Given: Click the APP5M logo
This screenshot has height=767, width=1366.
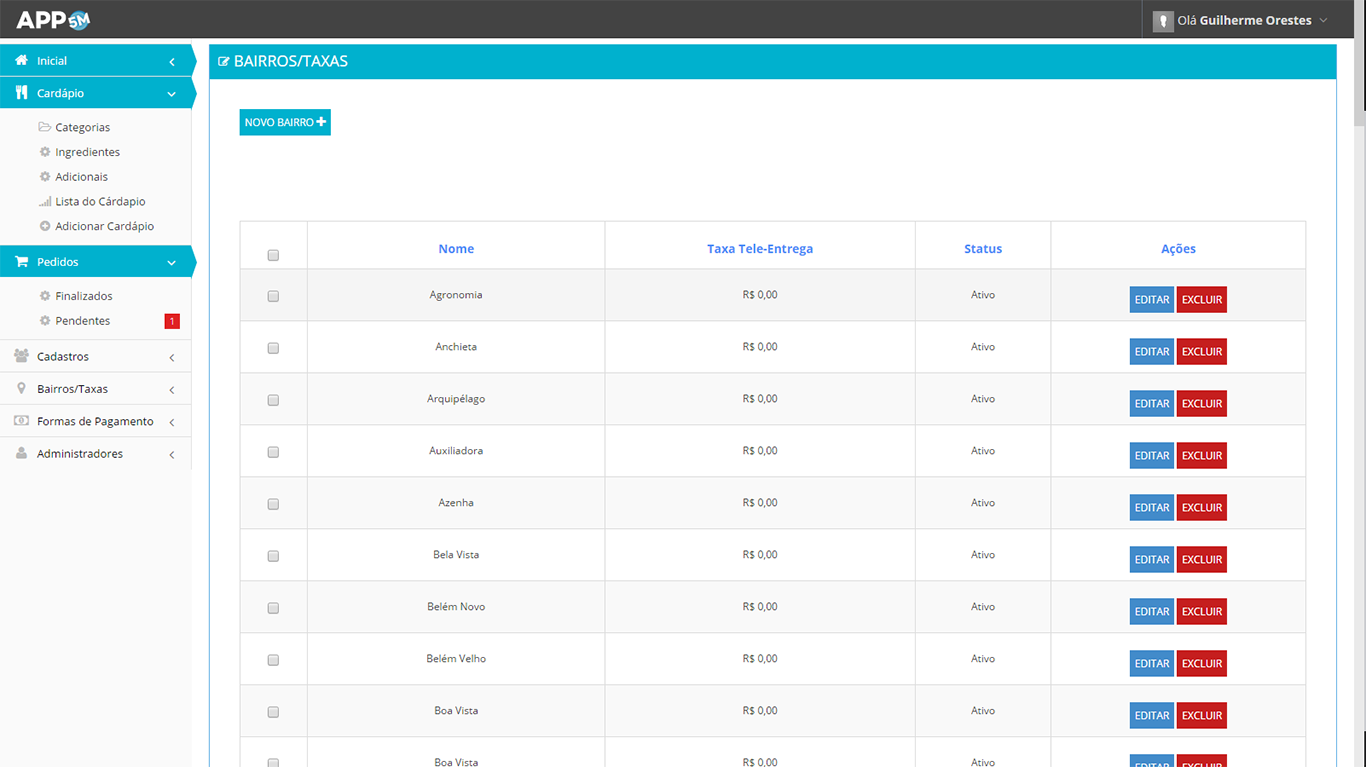Looking at the screenshot, I should click(53, 20).
